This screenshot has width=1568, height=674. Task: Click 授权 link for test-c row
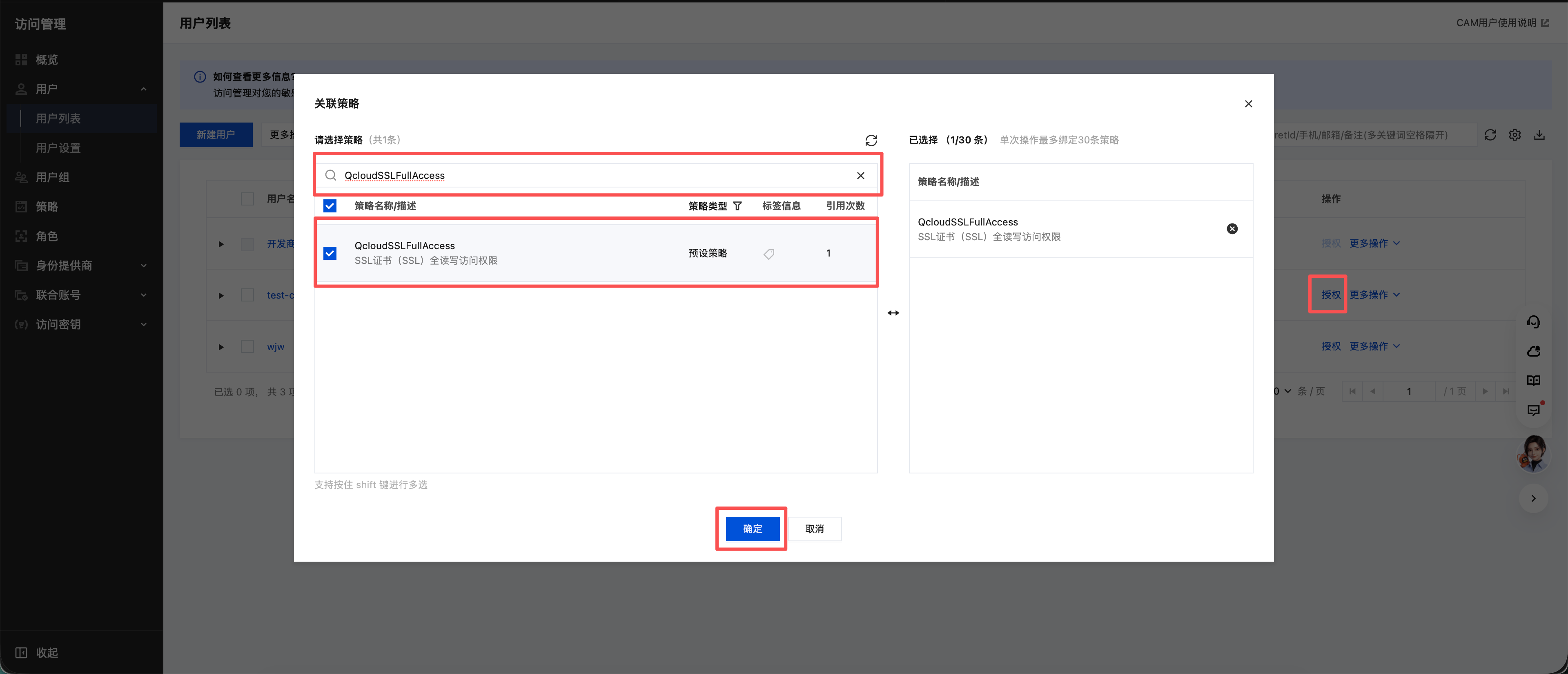coord(1331,295)
